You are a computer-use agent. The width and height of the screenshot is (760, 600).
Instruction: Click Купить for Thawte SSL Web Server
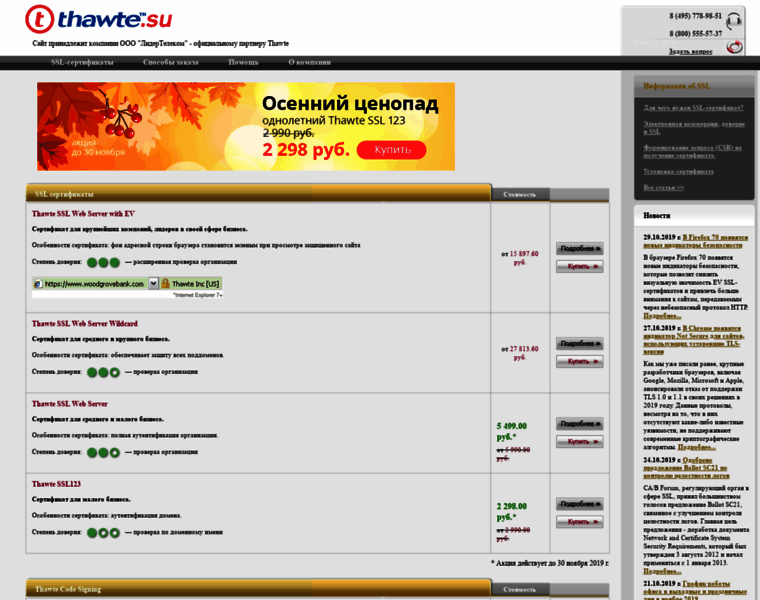580,442
